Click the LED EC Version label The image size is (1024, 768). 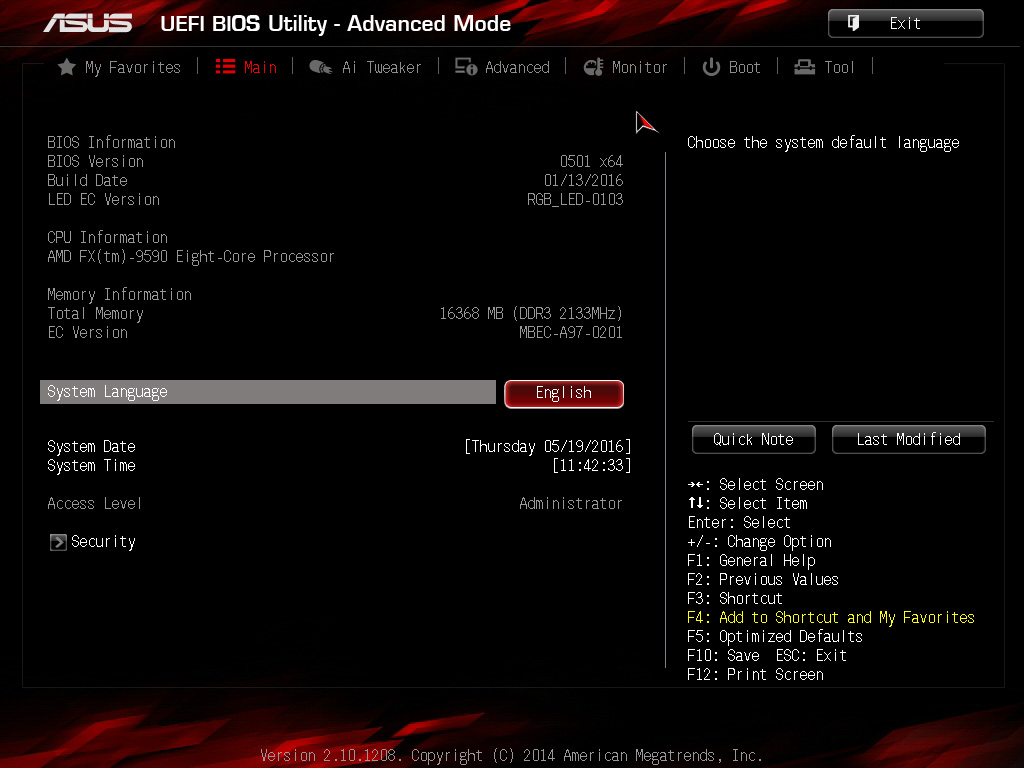[x=103, y=199]
